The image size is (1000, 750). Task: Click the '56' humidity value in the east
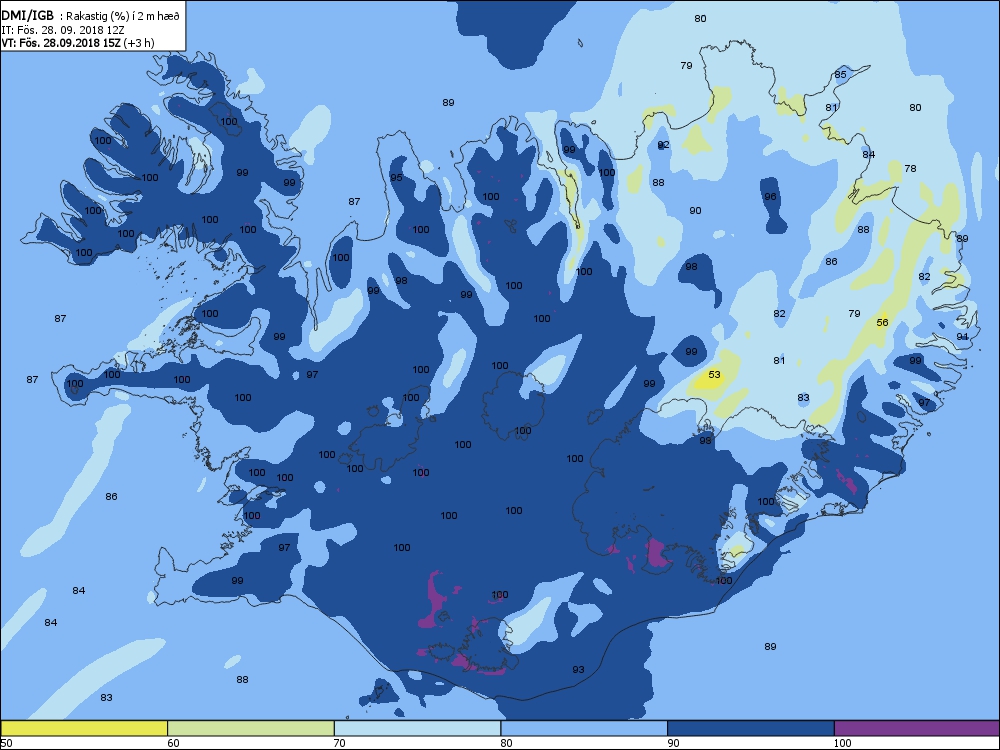point(882,322)
